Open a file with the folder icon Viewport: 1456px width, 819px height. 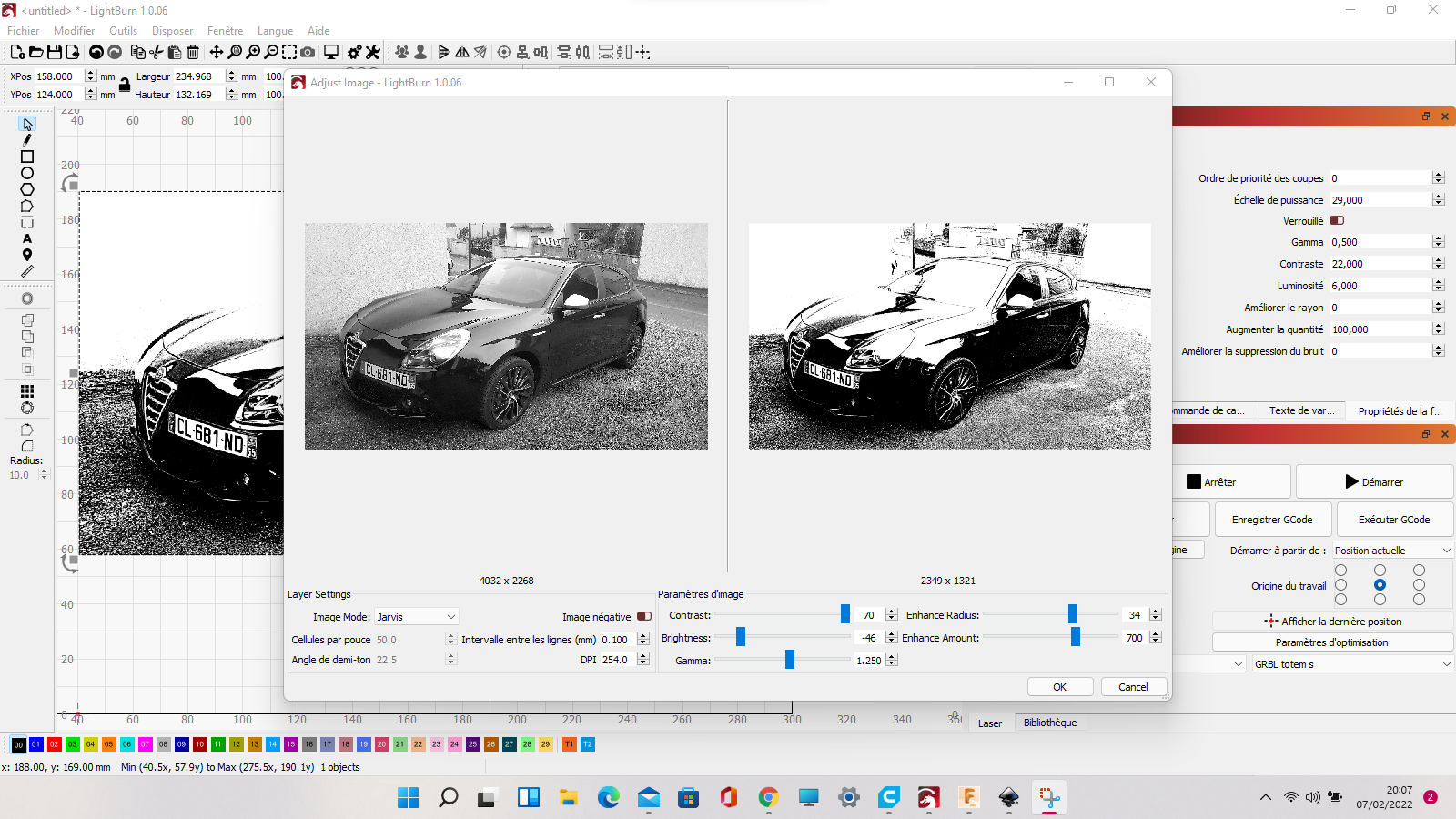tap(36, 52)
